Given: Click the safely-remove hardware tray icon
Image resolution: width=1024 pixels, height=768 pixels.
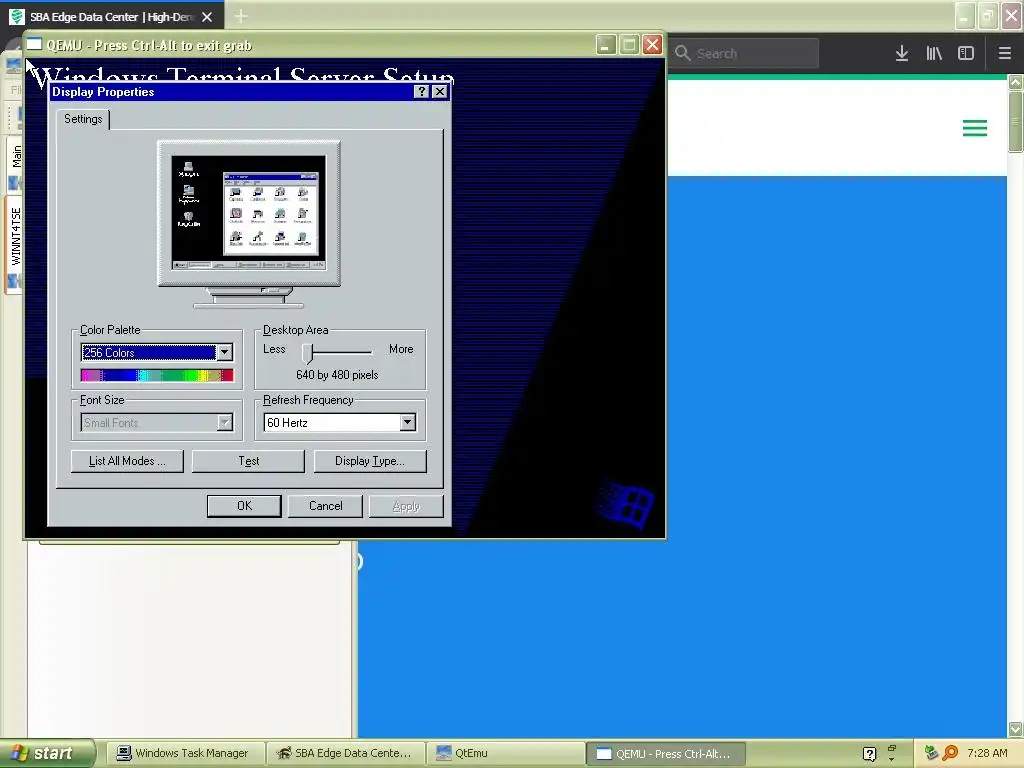Looking at the screenshot, I should pyautogui.click(x=932, y=753).
